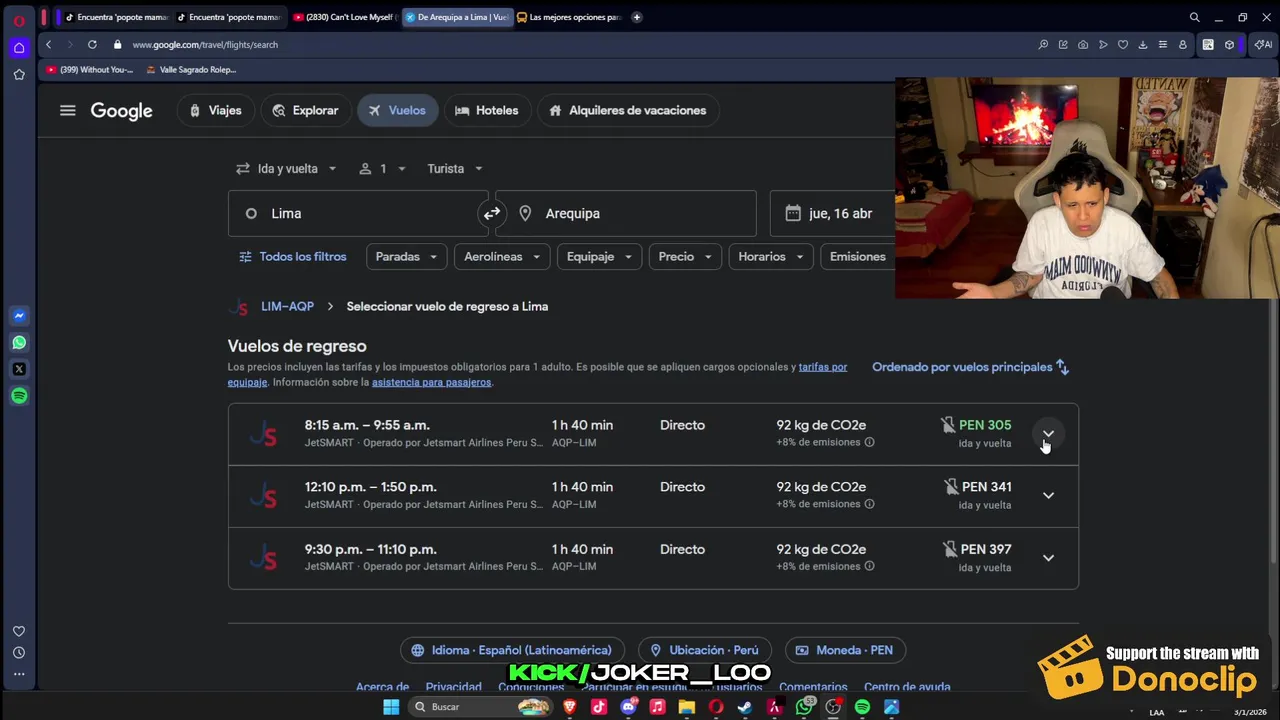Viewport: 1280px width, 720px height.
Task: Open passenger count dropdown
Action: pyautogui.click(x=382, y=168)
